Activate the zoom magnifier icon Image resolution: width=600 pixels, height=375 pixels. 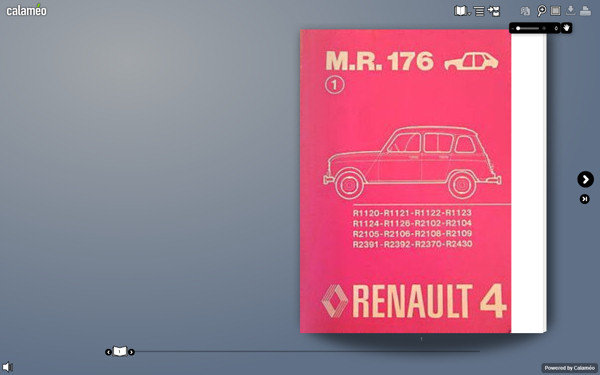tap(541, 11)
